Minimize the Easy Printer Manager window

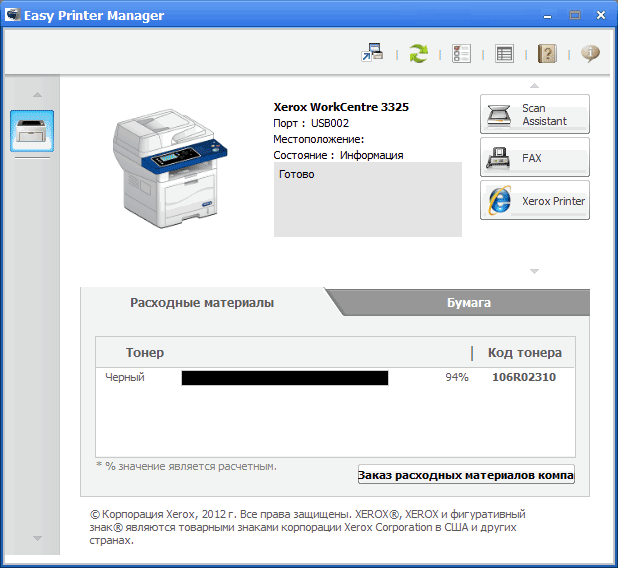[547, 16]
